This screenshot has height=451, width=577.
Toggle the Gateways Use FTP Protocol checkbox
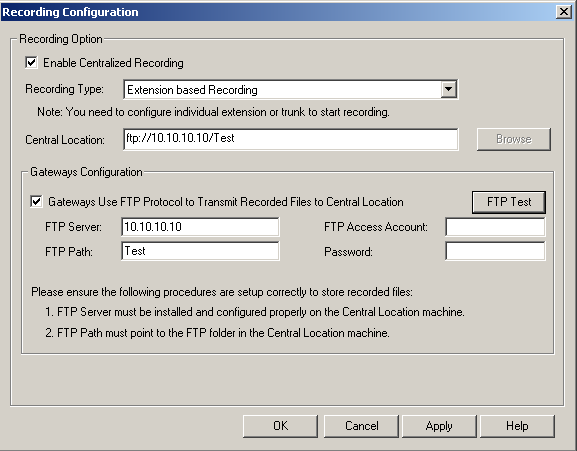pyautogui.click(x=36, y=202)
